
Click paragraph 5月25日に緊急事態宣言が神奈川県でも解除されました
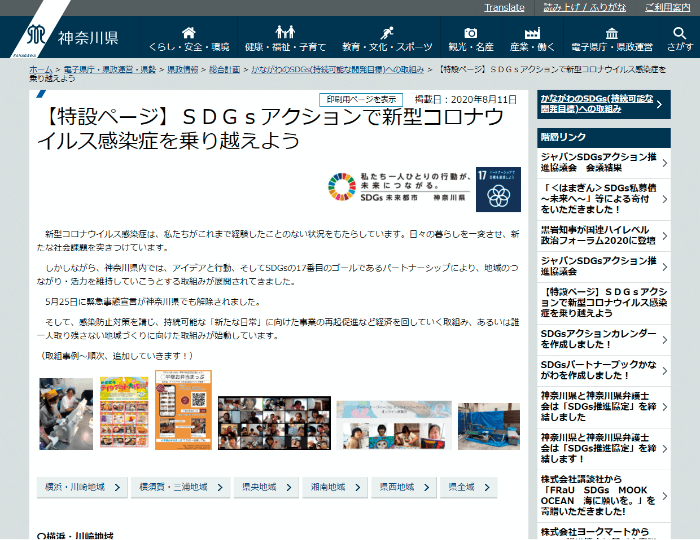click(153, 302)
